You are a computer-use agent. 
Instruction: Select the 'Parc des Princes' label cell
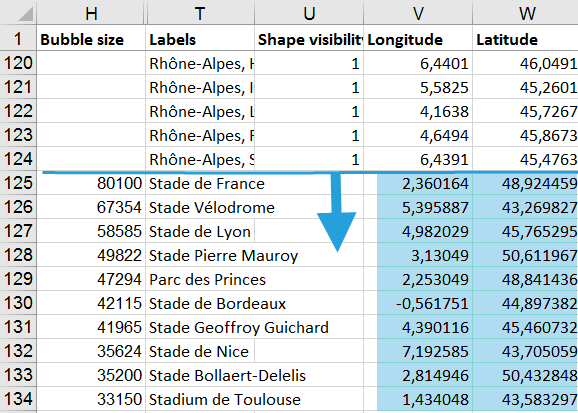pyautogui.click(x=200, y=279)
